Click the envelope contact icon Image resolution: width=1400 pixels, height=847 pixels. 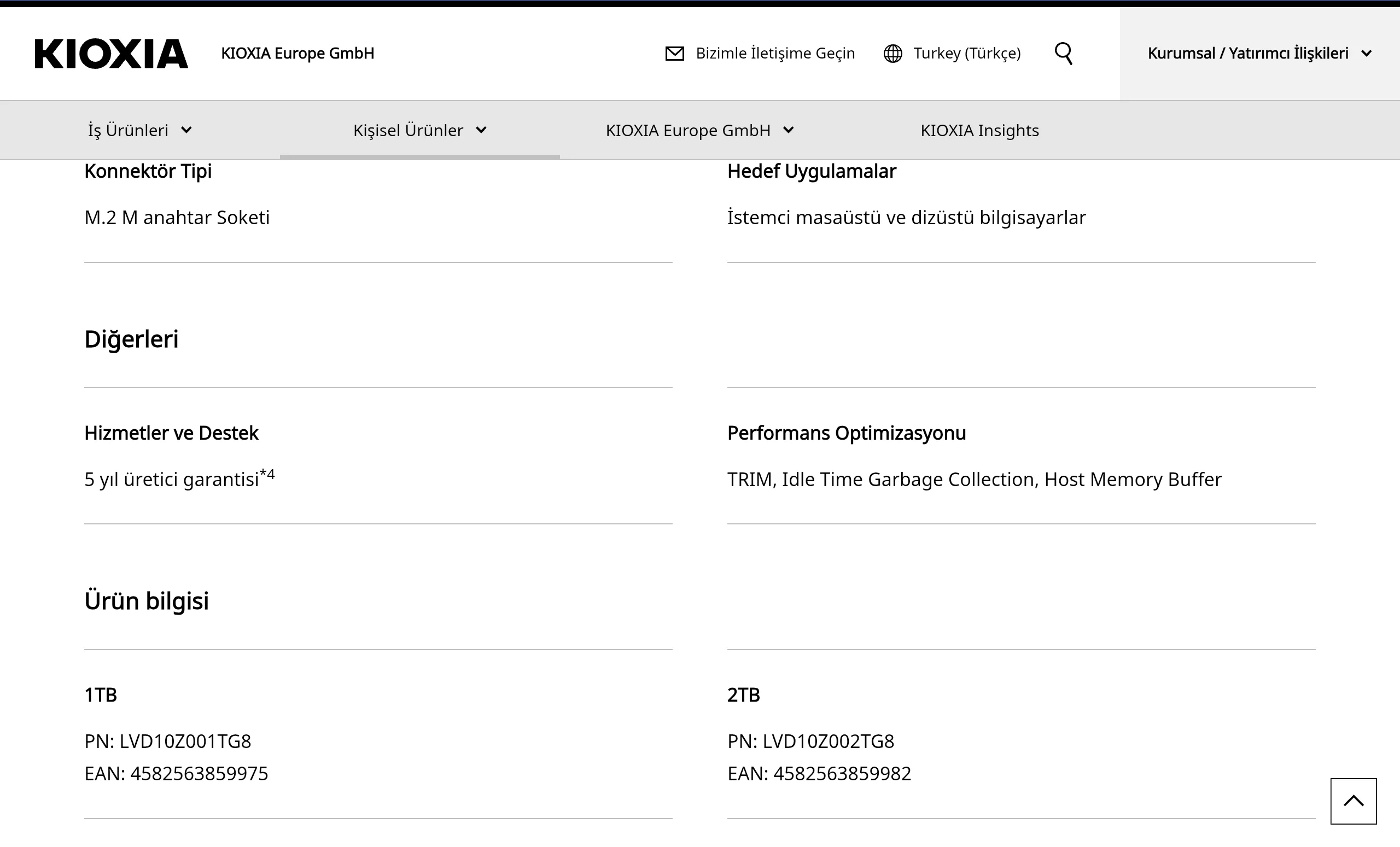click(x=674, y=54)
